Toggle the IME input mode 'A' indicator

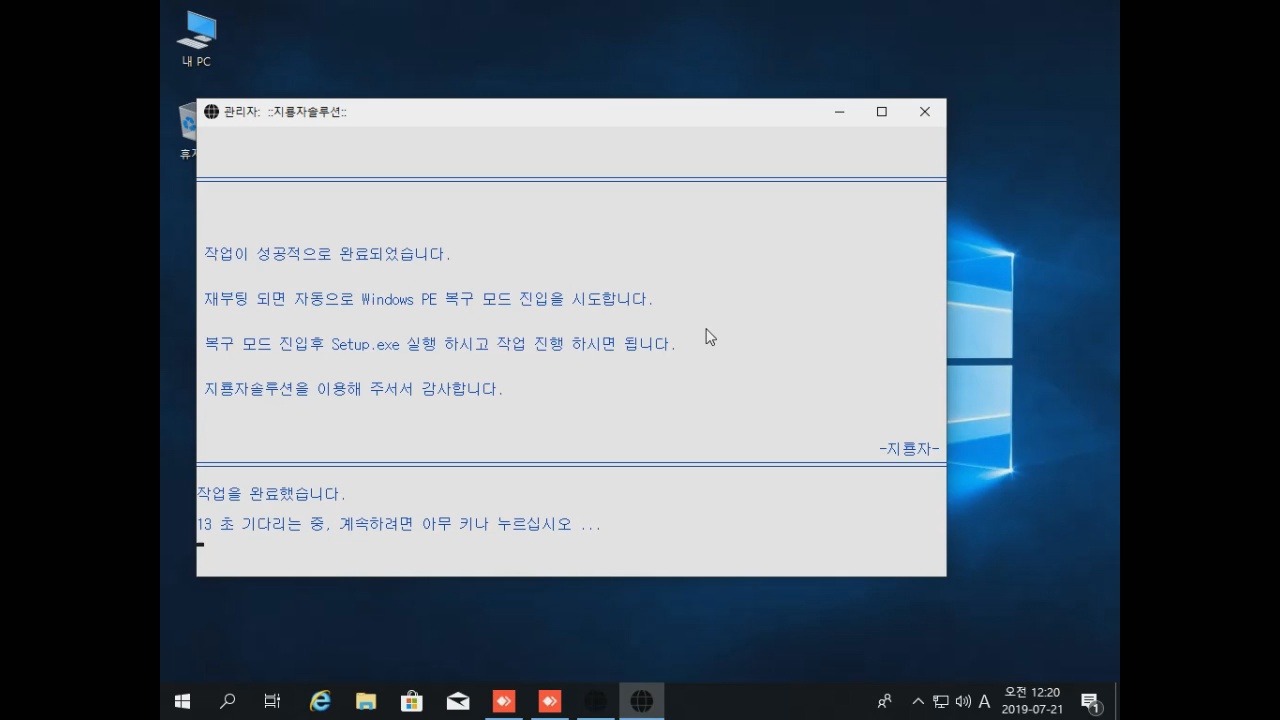(x=984, y=702)
